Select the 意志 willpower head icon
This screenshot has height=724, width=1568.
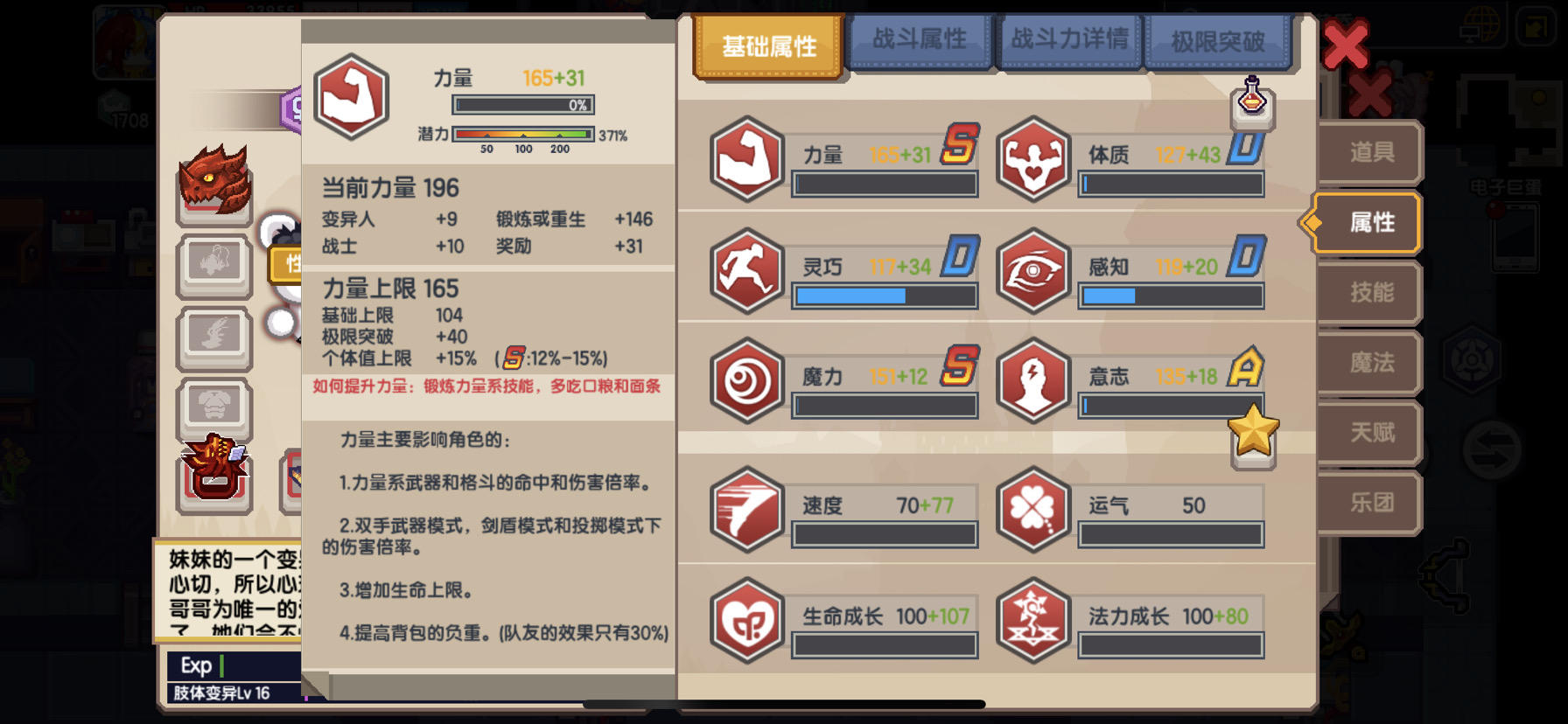1032,380
